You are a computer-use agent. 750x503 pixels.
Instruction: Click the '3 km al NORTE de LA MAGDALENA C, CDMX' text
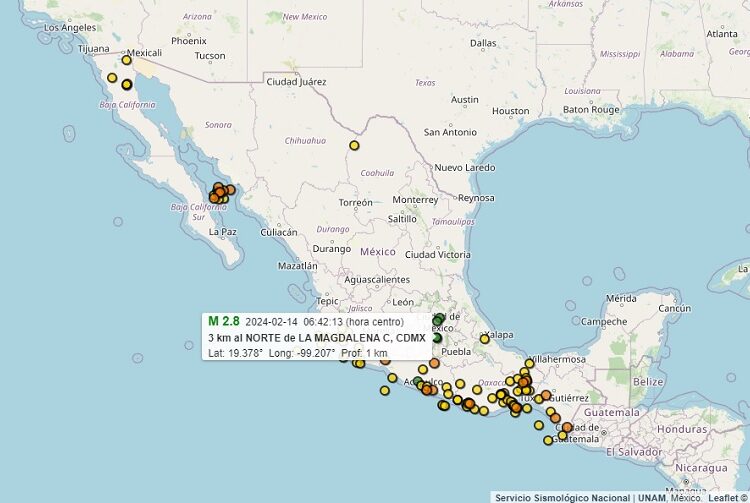coord(317,338)
